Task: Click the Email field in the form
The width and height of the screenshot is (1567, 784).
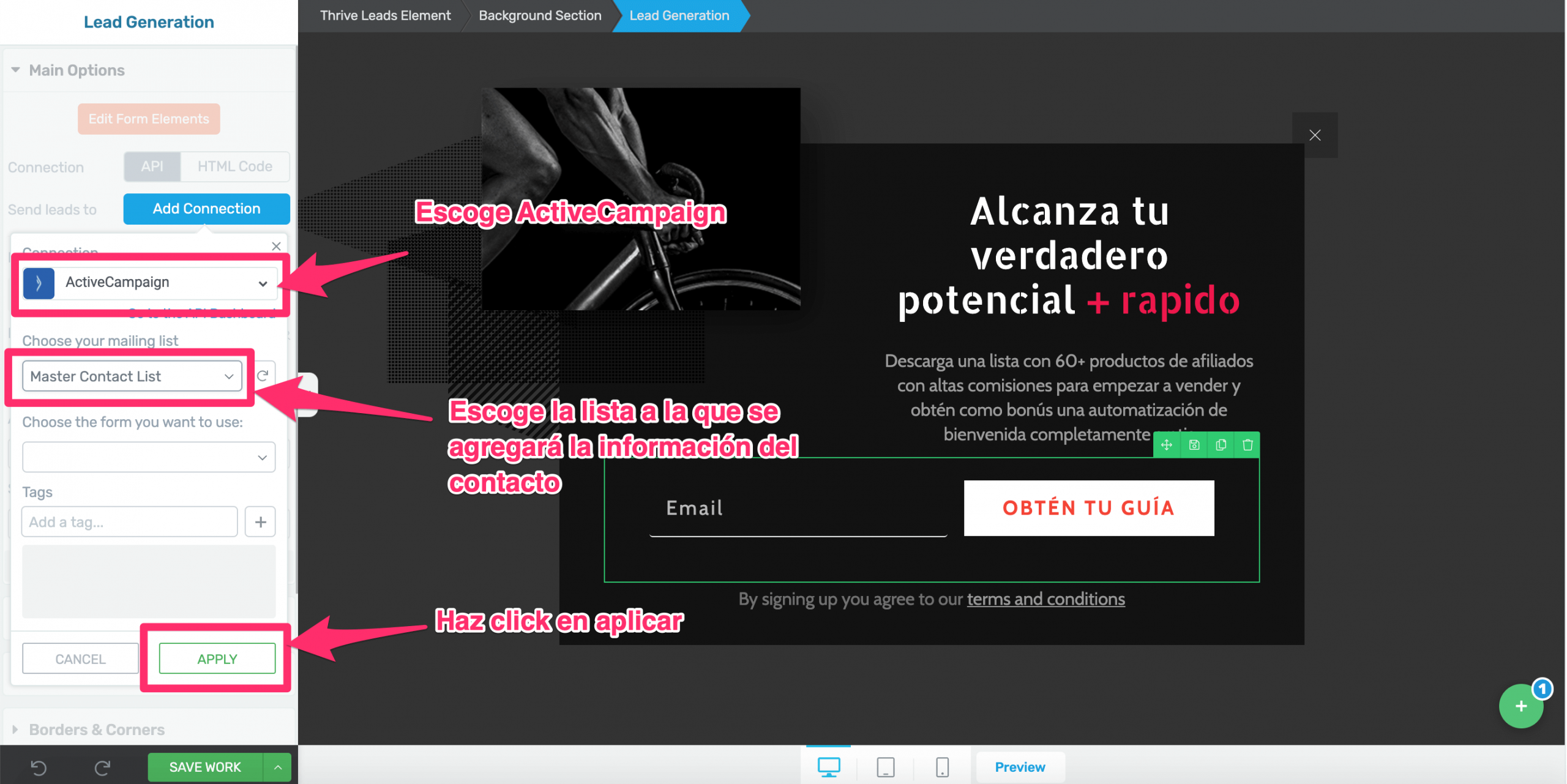Action: 798,509
